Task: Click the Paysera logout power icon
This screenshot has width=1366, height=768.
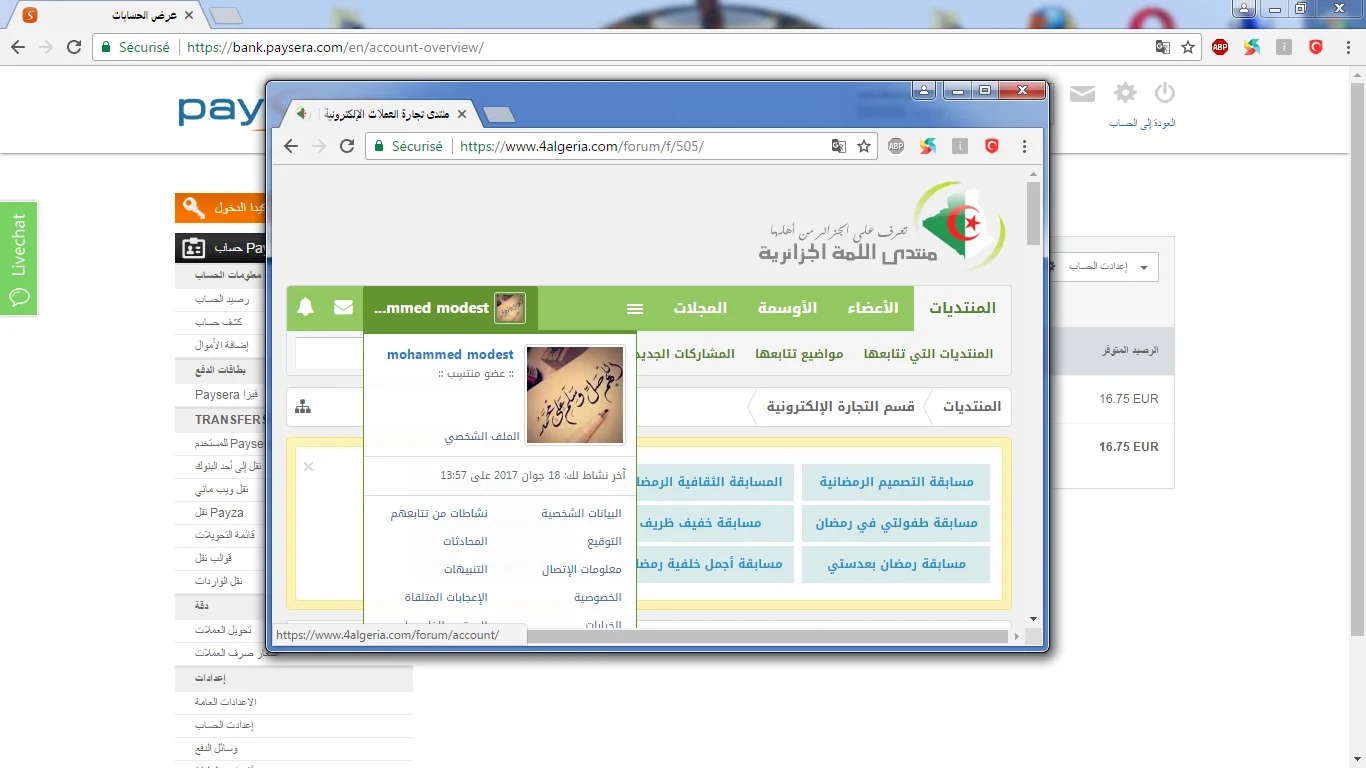Action: click(x=1164, y=93)
